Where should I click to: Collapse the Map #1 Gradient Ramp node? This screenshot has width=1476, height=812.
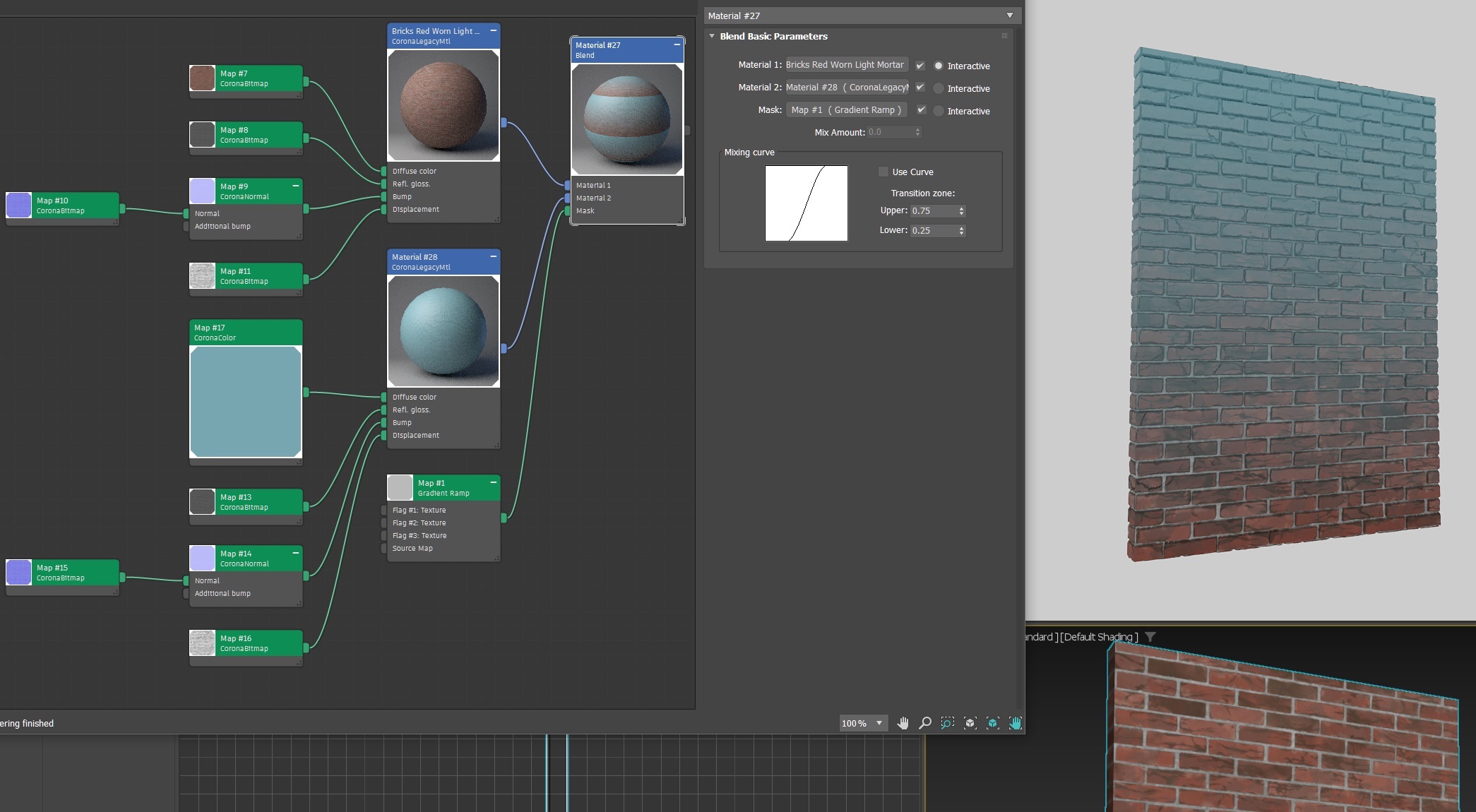click(493, 482)
